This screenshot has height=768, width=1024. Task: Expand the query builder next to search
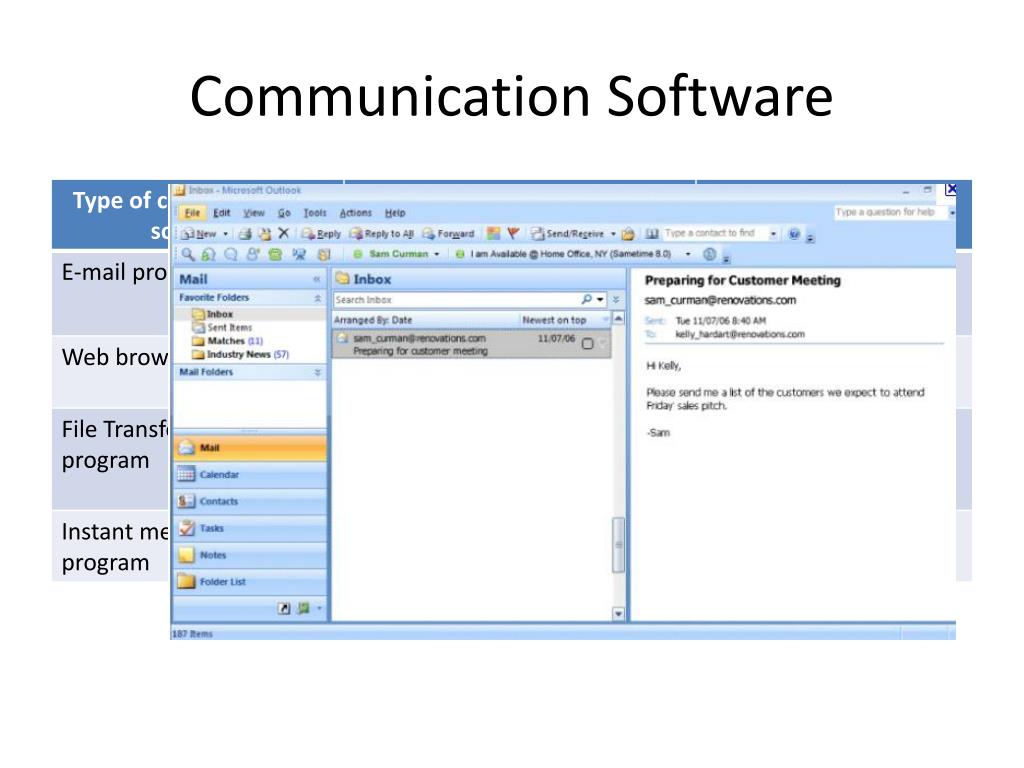tap(616, 299)
